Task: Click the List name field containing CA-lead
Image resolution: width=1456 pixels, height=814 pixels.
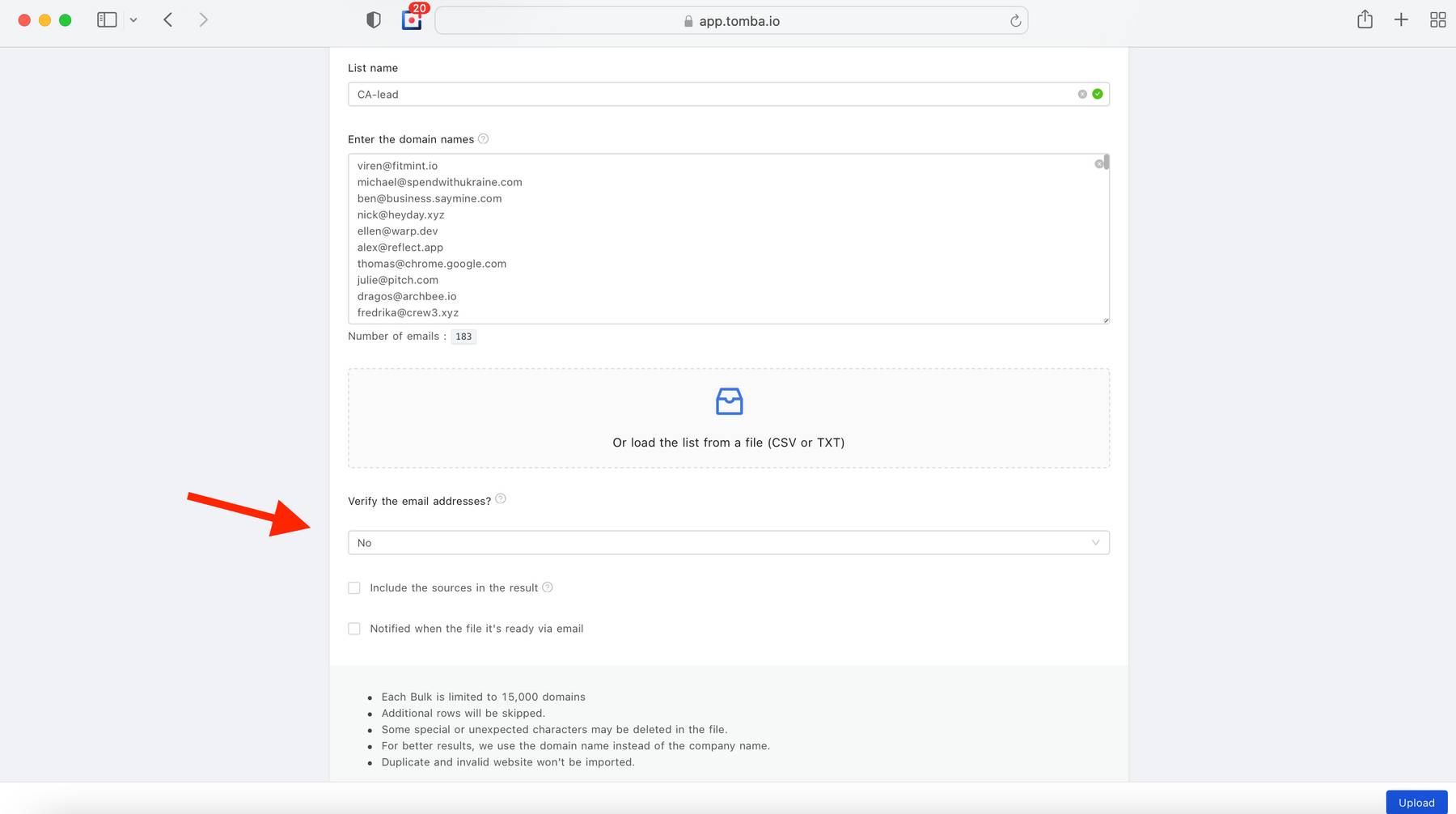Action: [x=728, y=94]
